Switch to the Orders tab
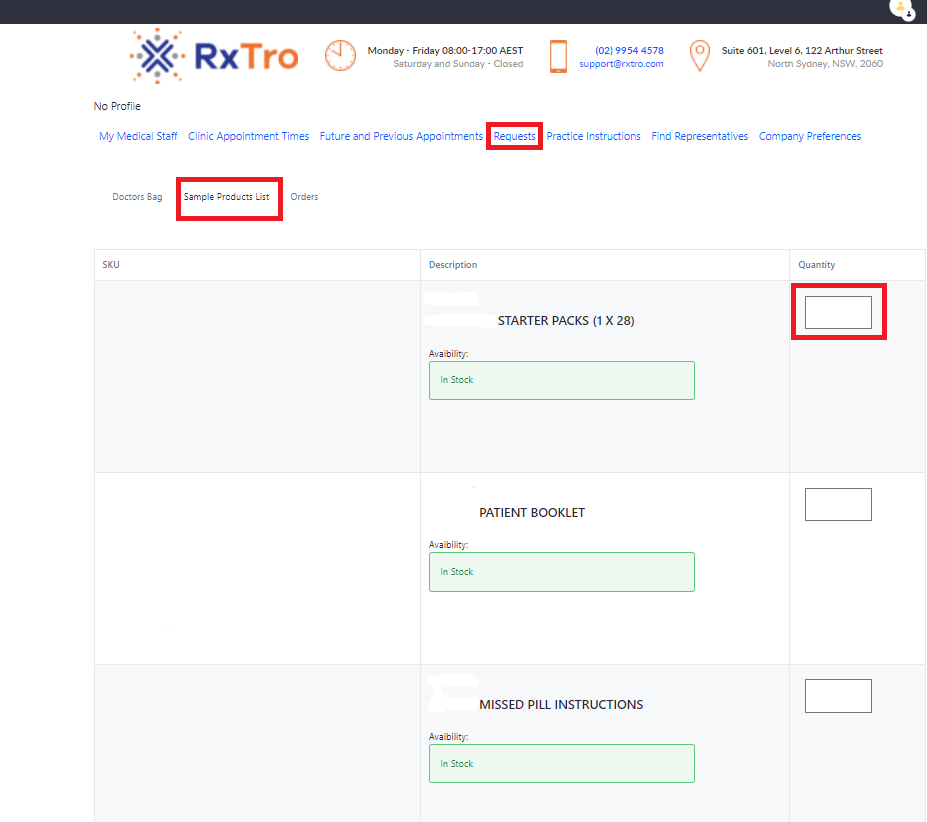 (x=304, y=197)
